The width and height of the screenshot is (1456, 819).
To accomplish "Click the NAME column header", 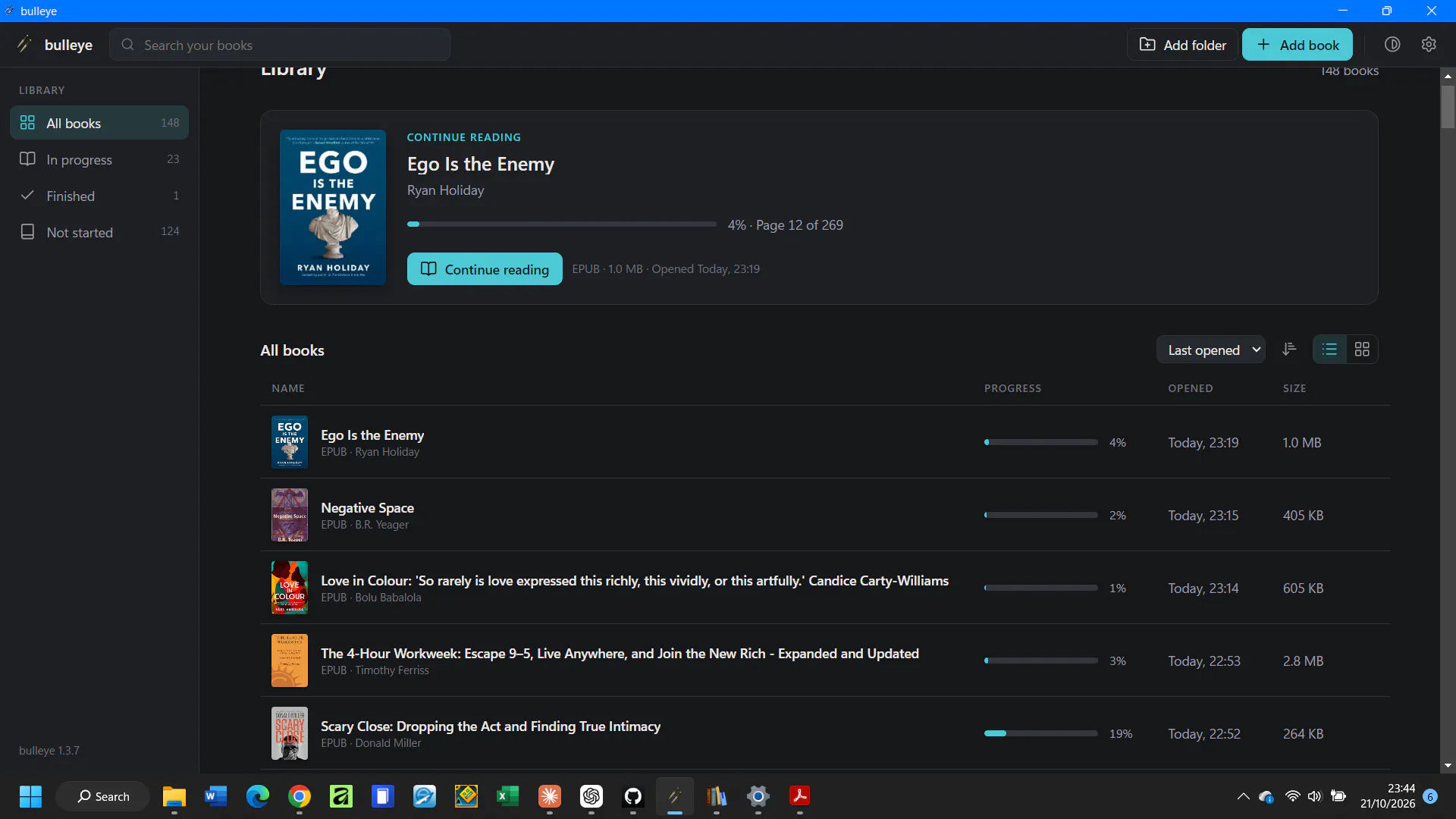I will coord(288,388).
